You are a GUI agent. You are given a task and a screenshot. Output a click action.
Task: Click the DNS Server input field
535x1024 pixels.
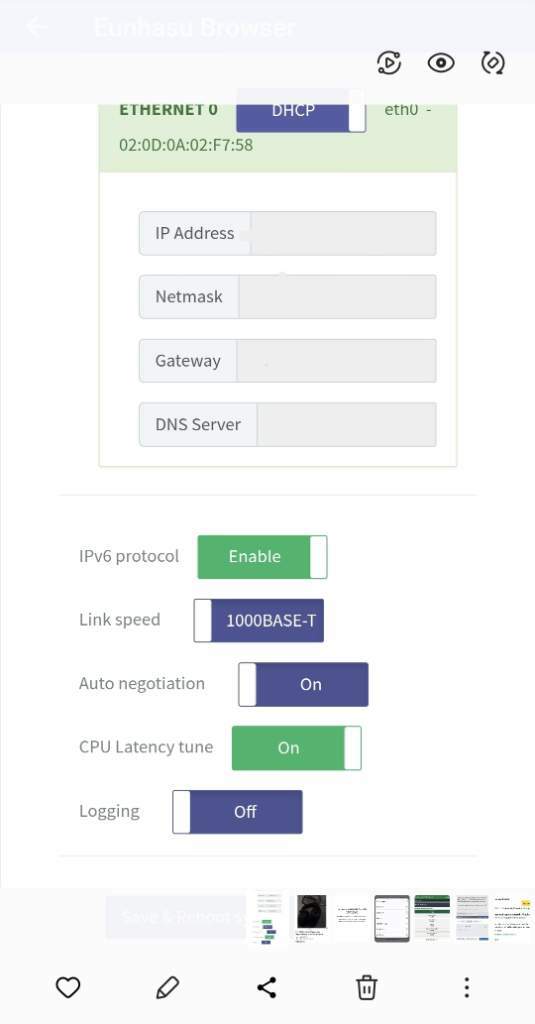(347, 424)
